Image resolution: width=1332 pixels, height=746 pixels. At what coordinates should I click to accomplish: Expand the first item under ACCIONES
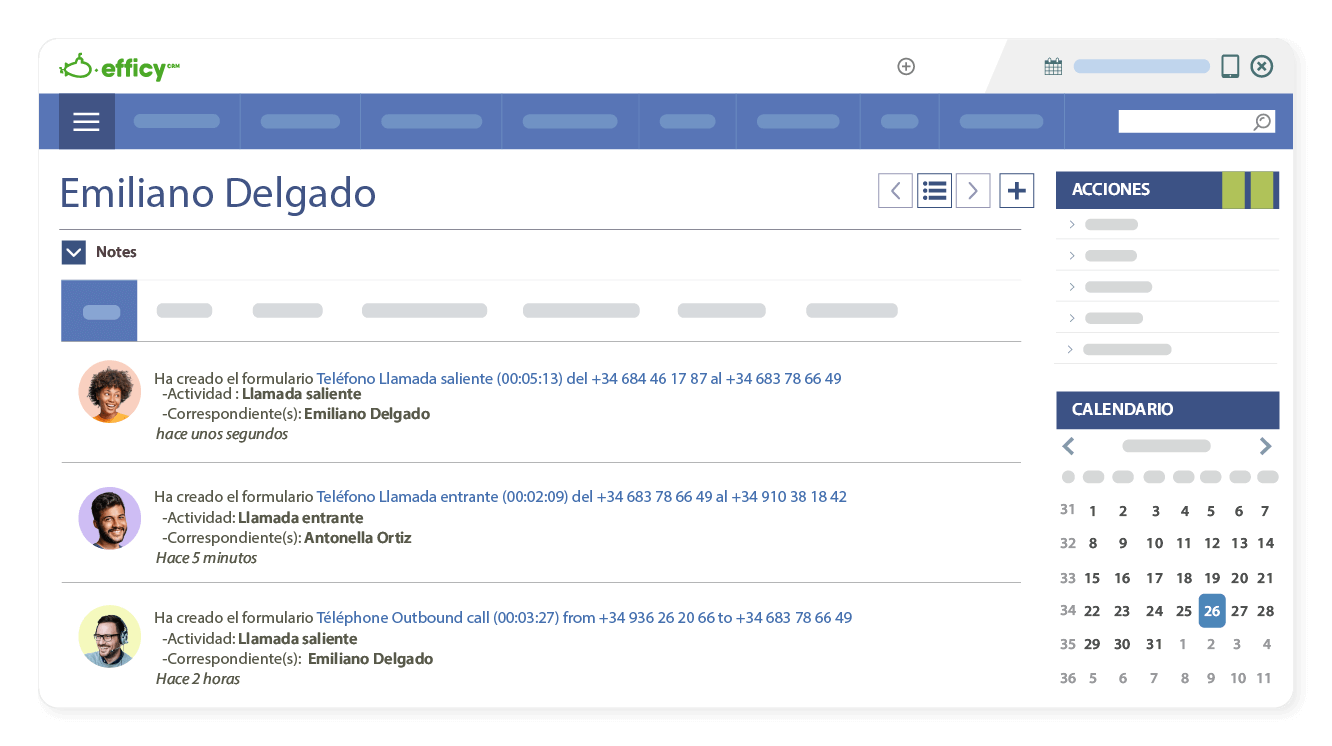pos(1070,224)
